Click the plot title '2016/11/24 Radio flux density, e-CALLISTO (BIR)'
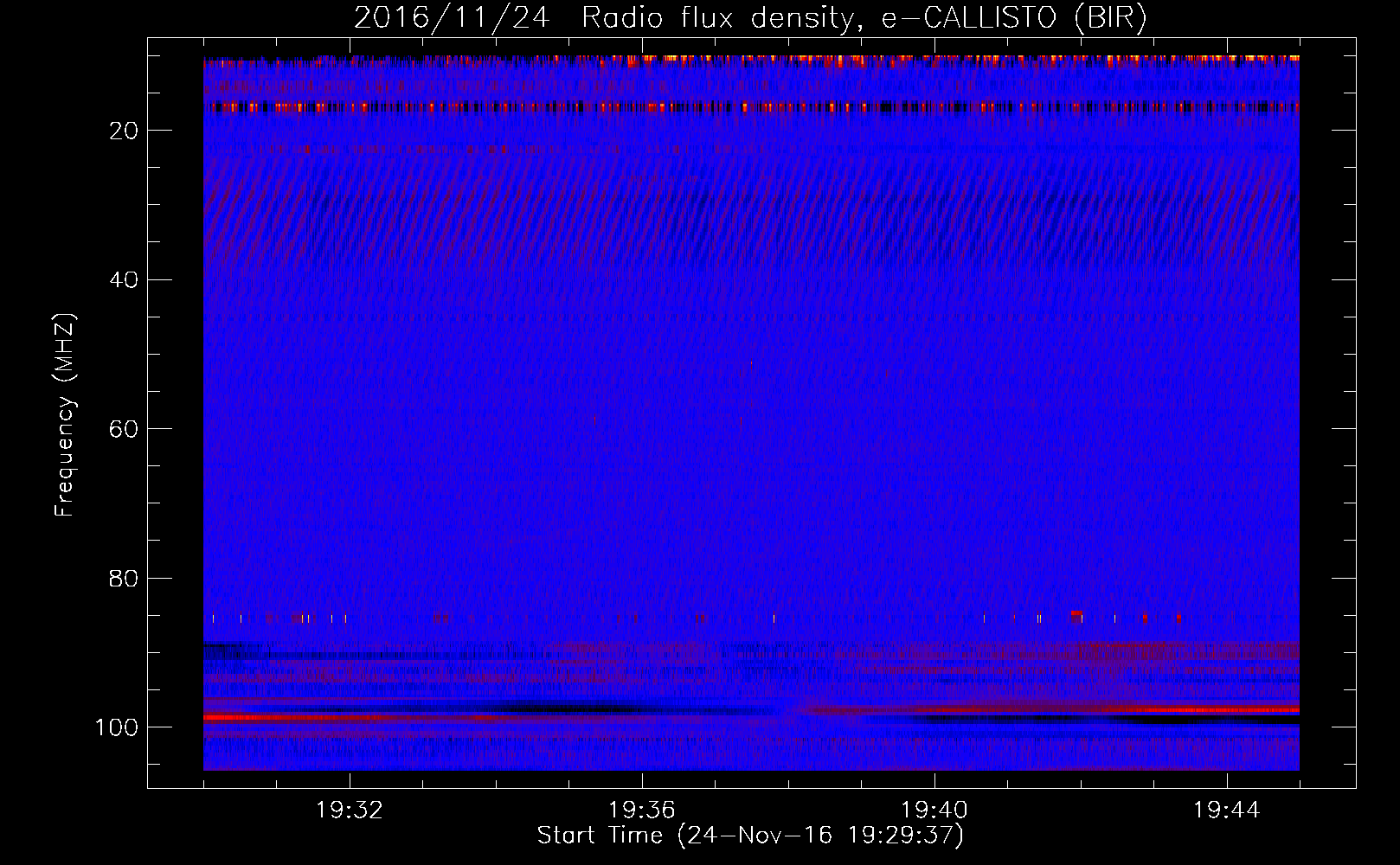This screenshot has height=865, width=1400. [x=750, y=17]
